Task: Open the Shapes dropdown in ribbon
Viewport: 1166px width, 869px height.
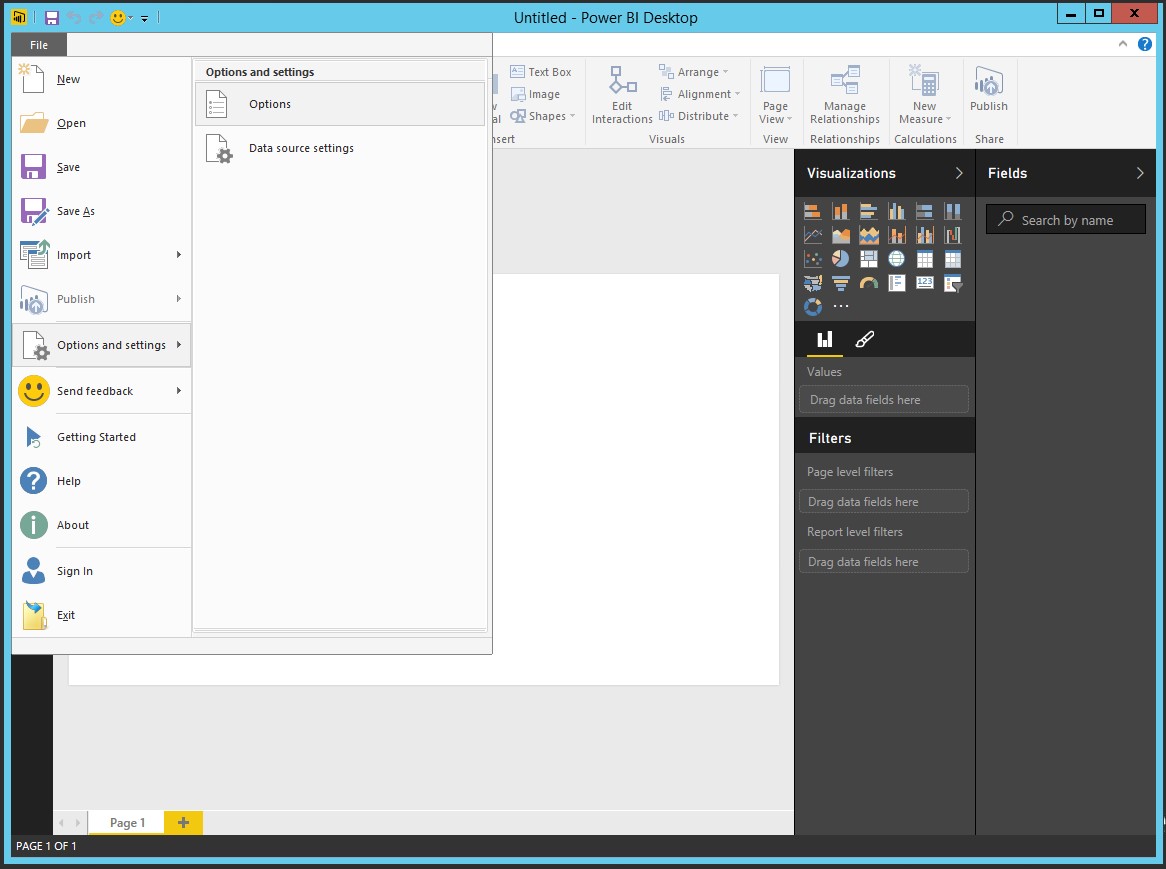Action: click(542, 116)
